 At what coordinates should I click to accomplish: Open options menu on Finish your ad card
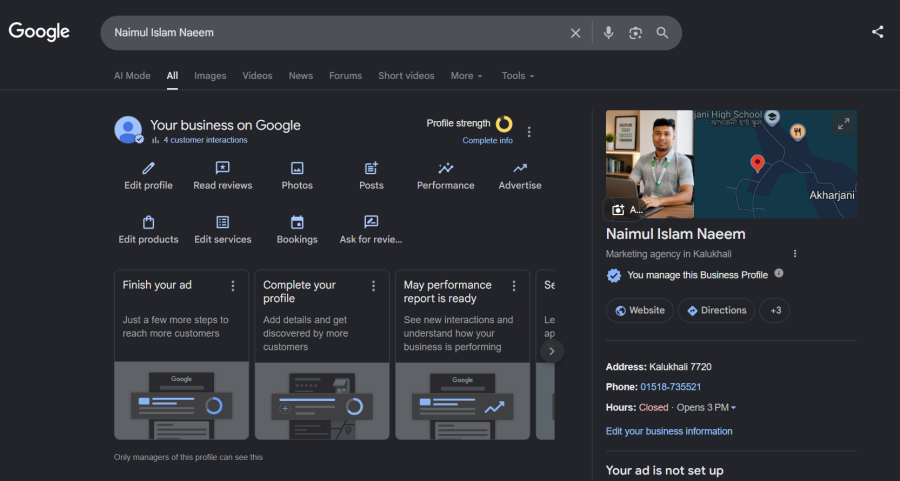pos(233,286)
